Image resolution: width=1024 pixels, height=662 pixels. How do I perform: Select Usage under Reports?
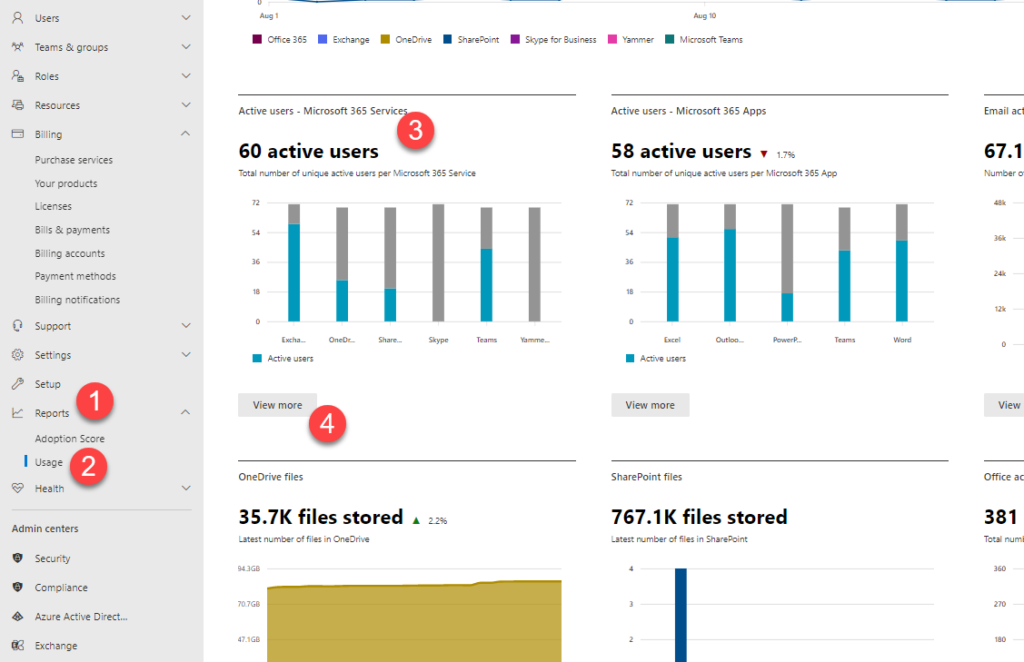(x=49, y=461)
